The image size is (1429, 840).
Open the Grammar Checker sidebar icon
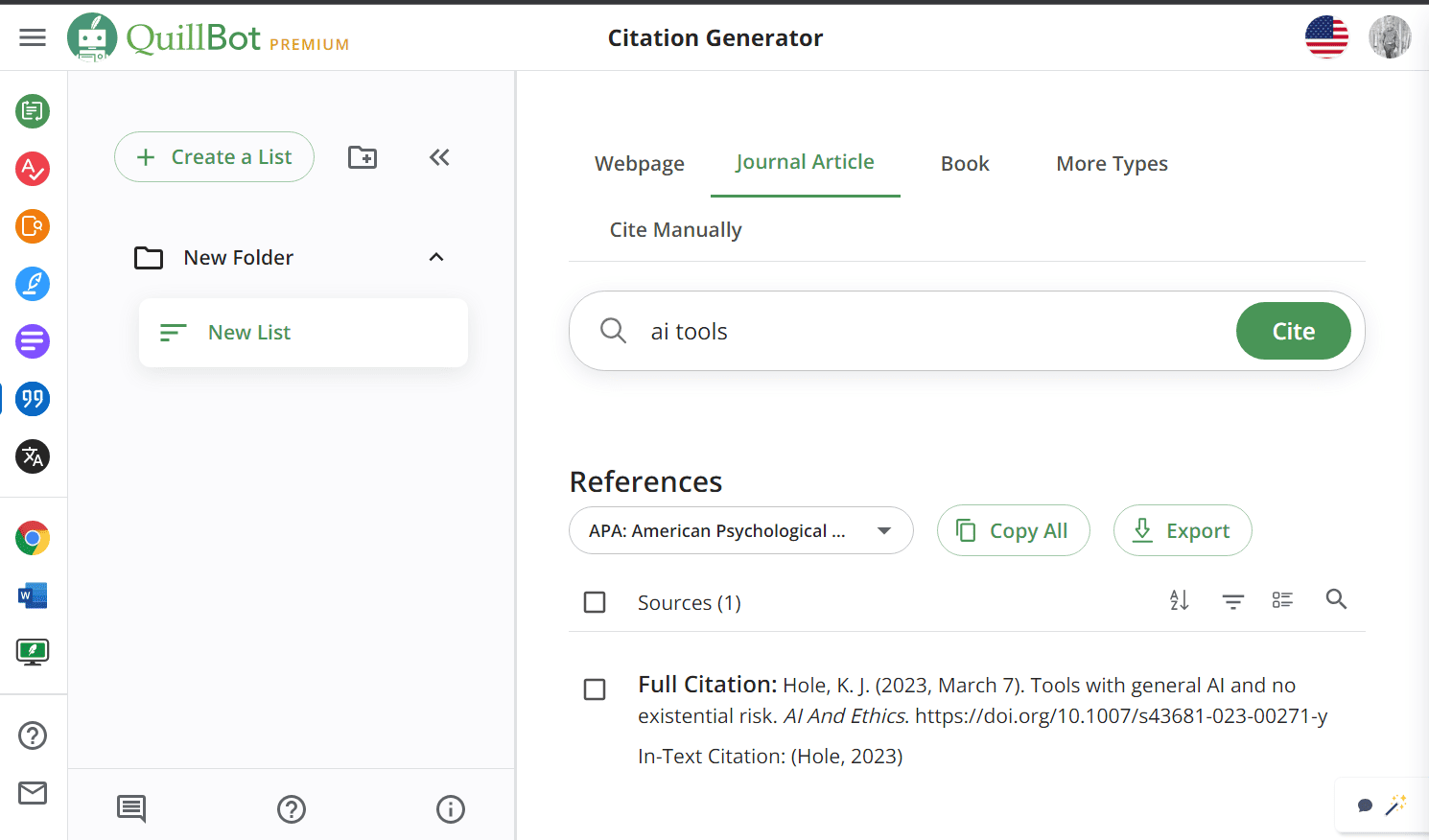coord(33,169)
